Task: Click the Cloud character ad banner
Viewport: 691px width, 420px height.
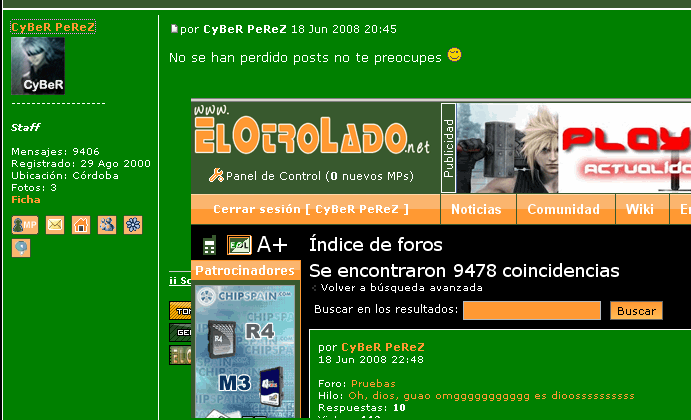Action: tap(574, 148)
